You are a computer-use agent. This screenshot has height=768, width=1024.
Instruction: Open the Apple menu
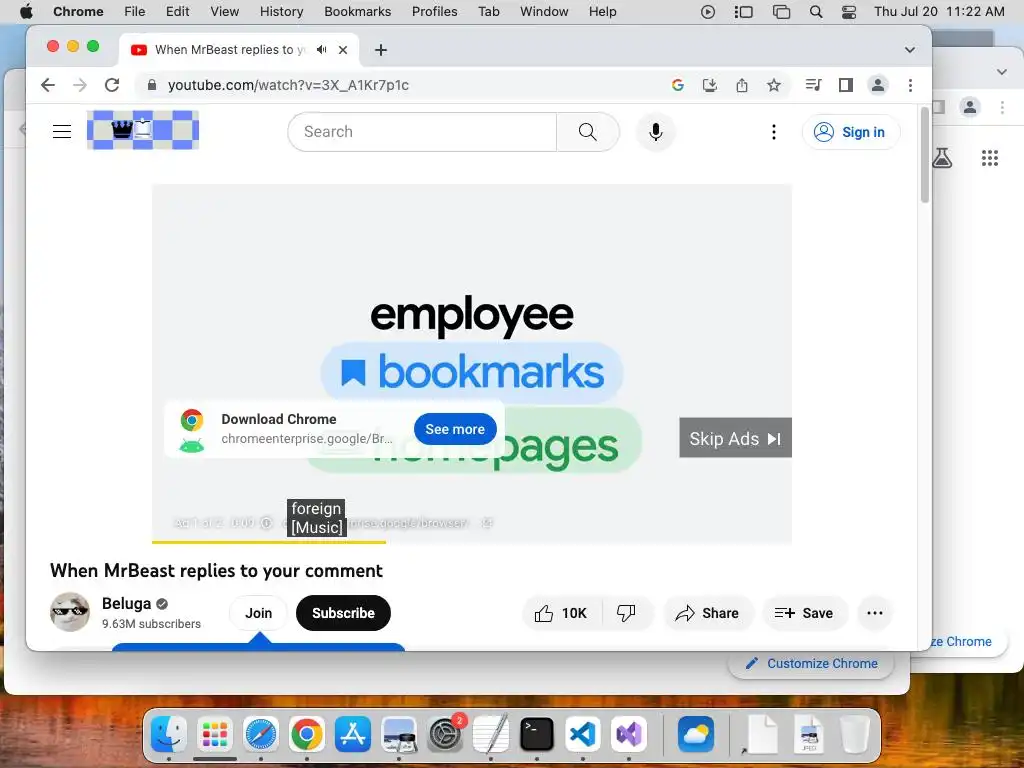(x=26, y=12)
